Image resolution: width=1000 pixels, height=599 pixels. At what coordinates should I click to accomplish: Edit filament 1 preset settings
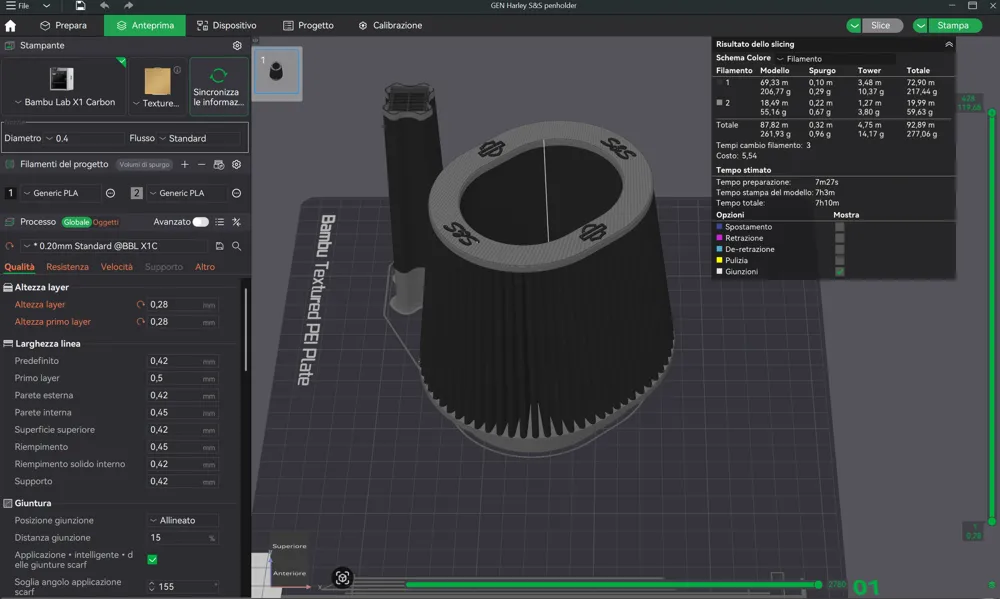click(x=110, y=193)
